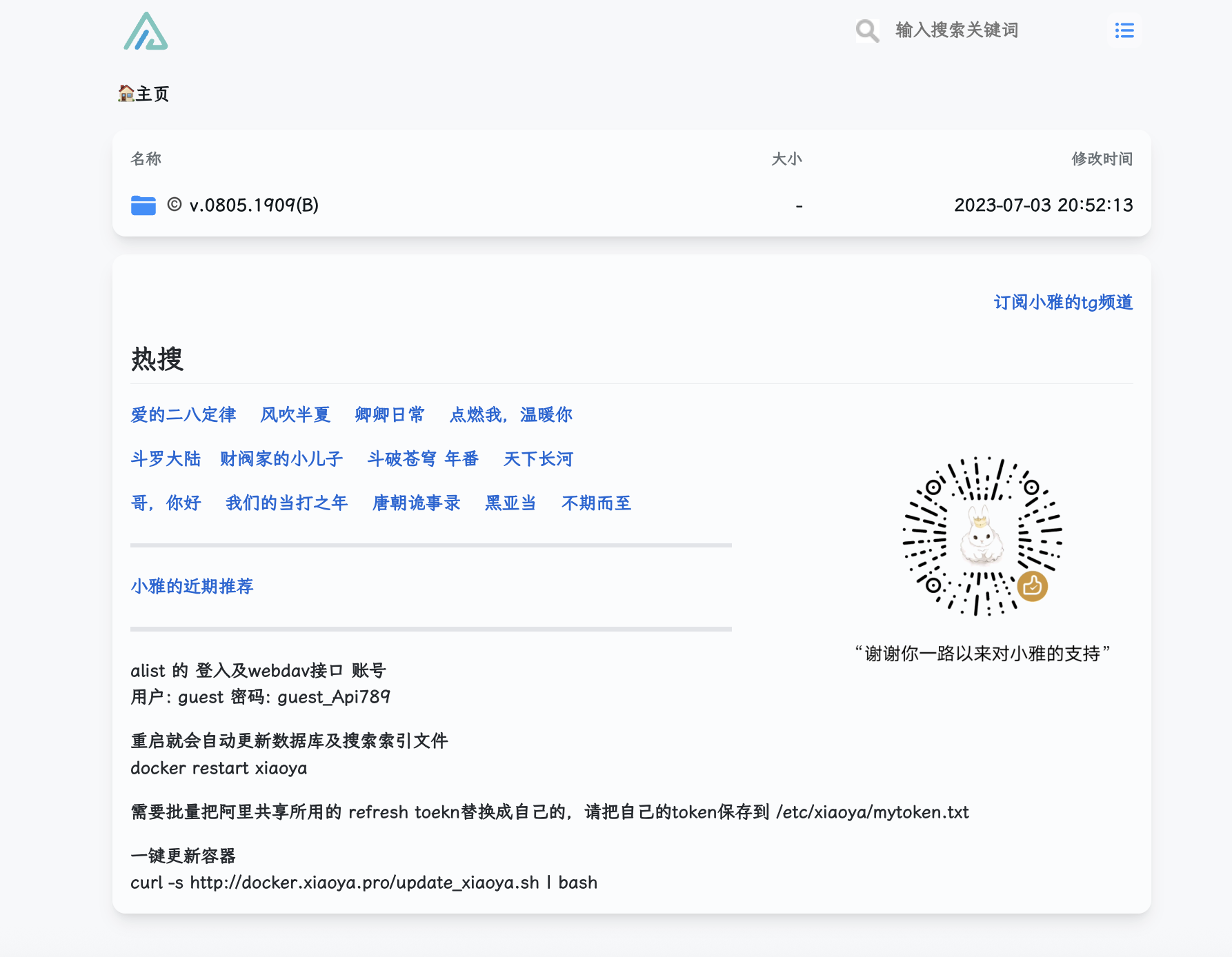Toggle the list view layout icon
Screen dimensions: 1232x957
click(1124, 30)
